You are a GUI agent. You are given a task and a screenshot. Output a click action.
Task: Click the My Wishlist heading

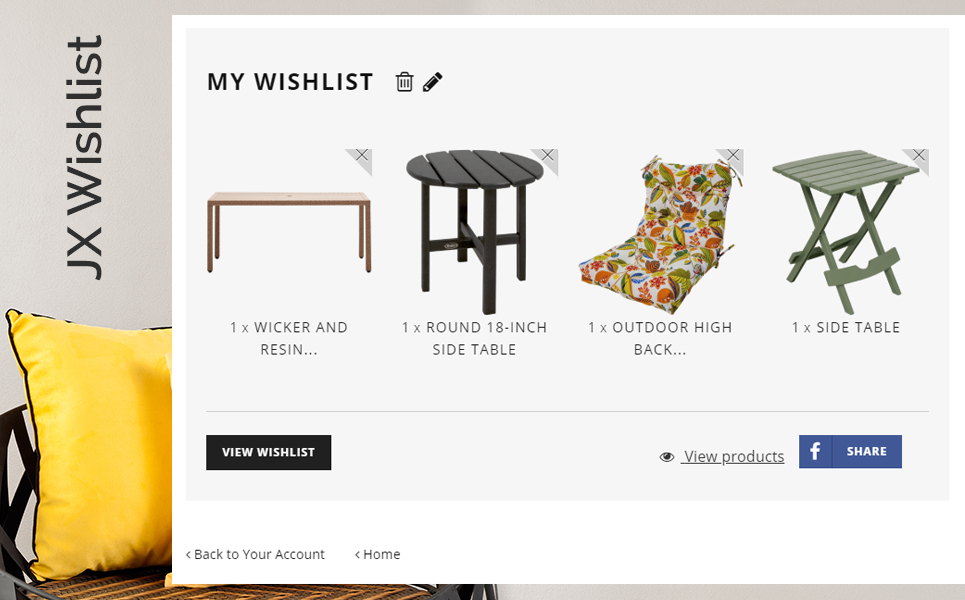click(x=290, y=82)
